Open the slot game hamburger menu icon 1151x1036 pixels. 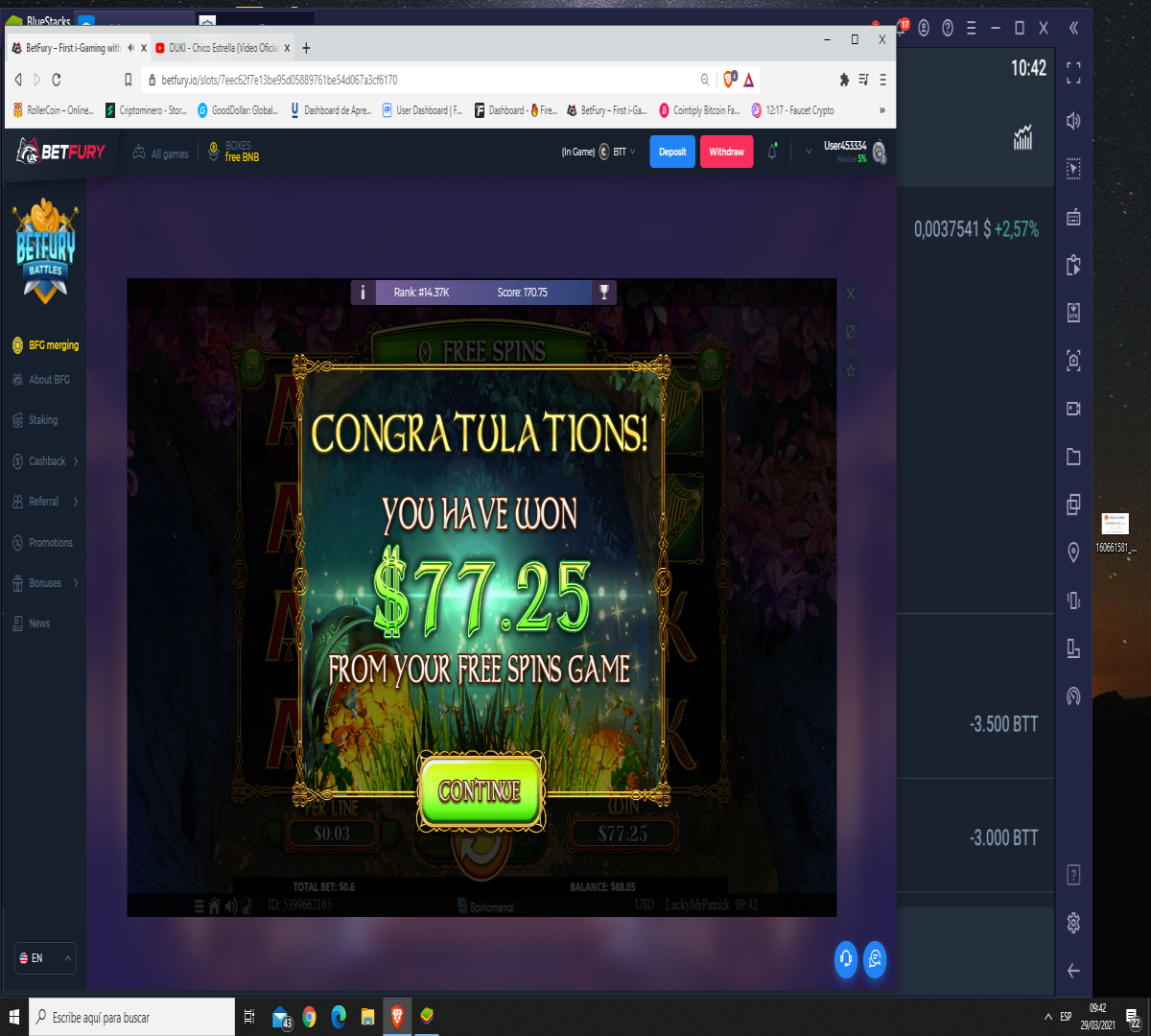click(x=199, y=906)
